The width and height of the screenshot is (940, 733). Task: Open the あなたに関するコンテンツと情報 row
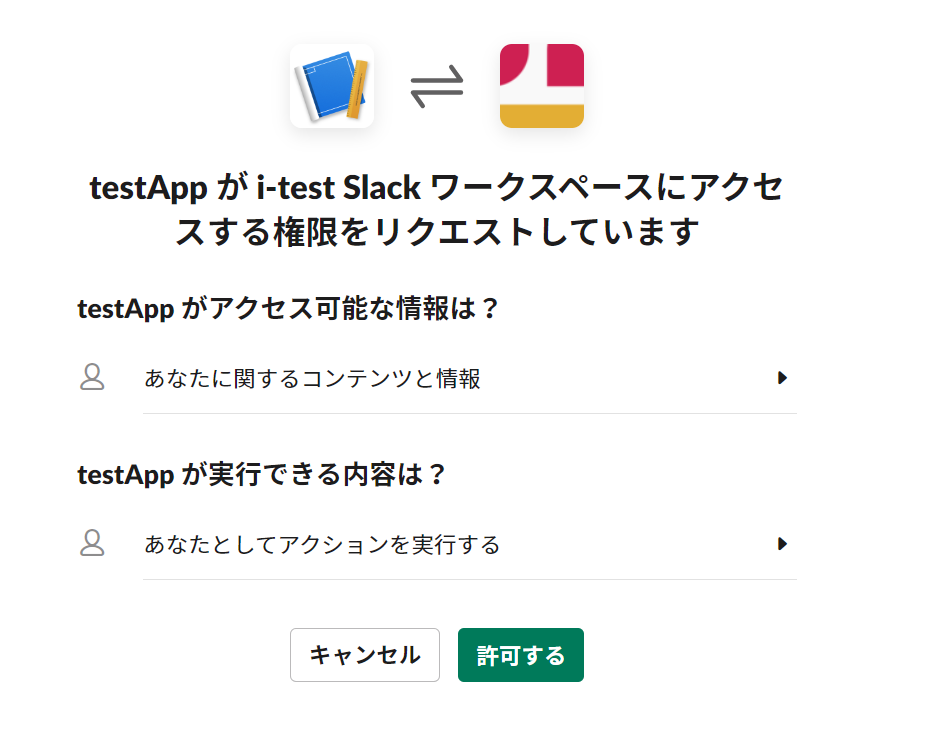[438, 378]
